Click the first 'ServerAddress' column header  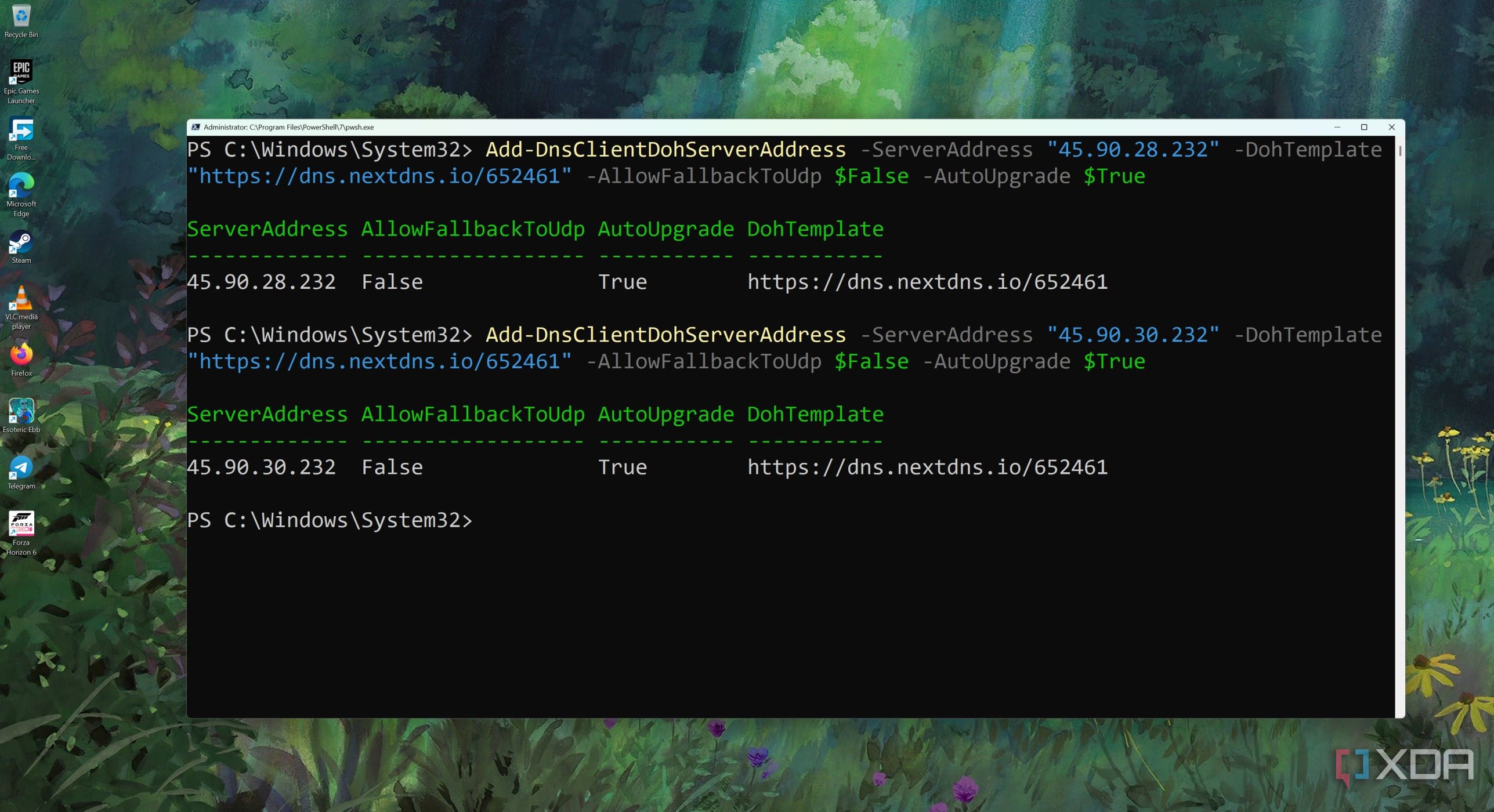pyautogui.click(x=267, y=229)
